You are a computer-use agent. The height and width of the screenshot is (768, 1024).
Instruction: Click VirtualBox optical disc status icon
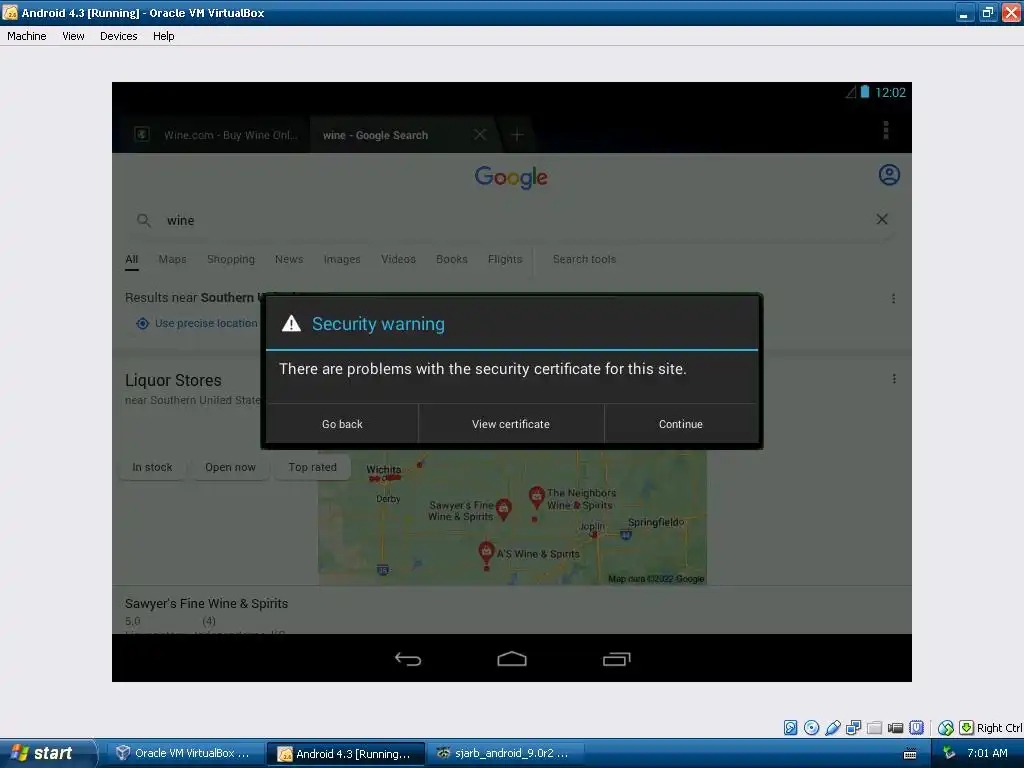click(811, 728)
